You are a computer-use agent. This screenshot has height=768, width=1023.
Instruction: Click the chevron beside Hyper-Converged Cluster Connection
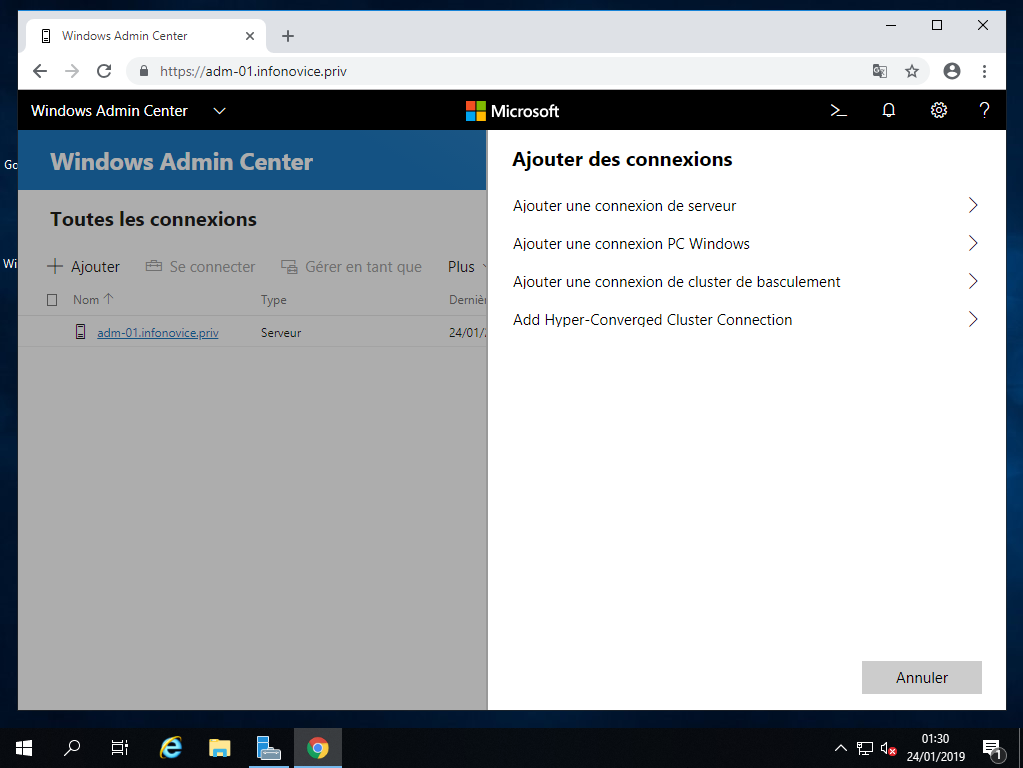click(973, 319)
